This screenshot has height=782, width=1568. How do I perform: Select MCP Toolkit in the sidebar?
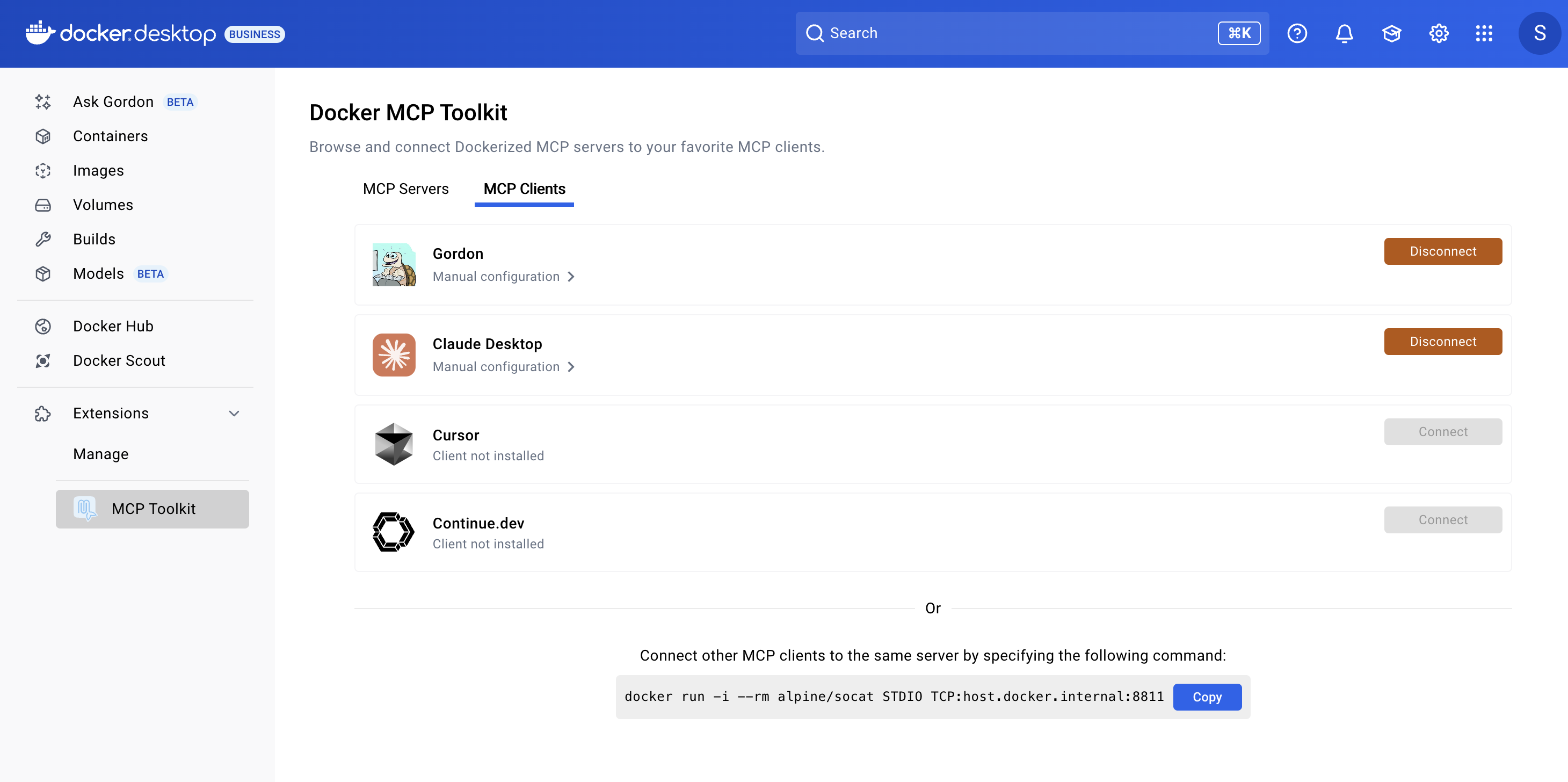[152, 509]
